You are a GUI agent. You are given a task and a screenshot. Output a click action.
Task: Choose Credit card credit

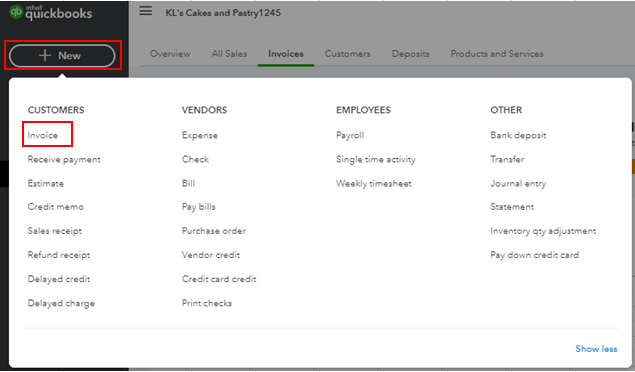pyautogui.click(x=219, y=279)
